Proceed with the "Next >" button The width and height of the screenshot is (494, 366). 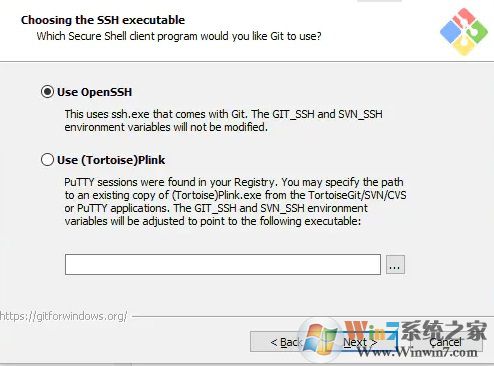click(x=361, y=342)
